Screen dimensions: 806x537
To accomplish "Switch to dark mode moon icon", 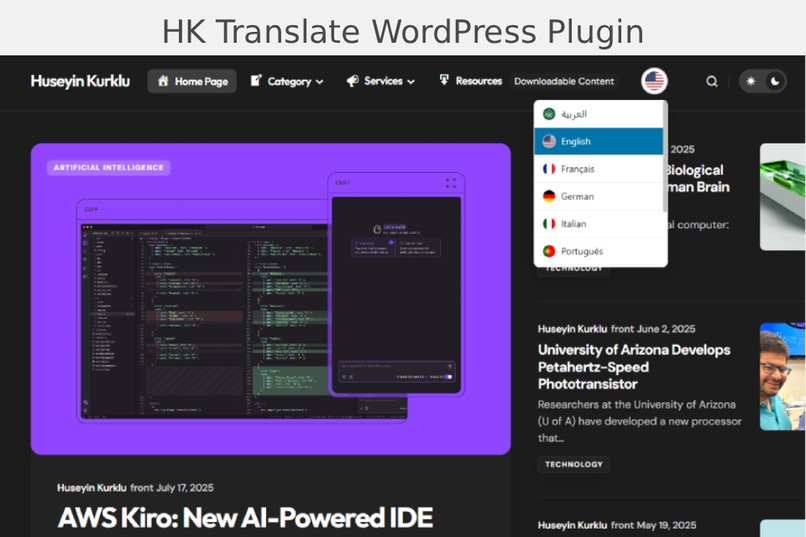I will pyautogui.click(x=775, y=81).
